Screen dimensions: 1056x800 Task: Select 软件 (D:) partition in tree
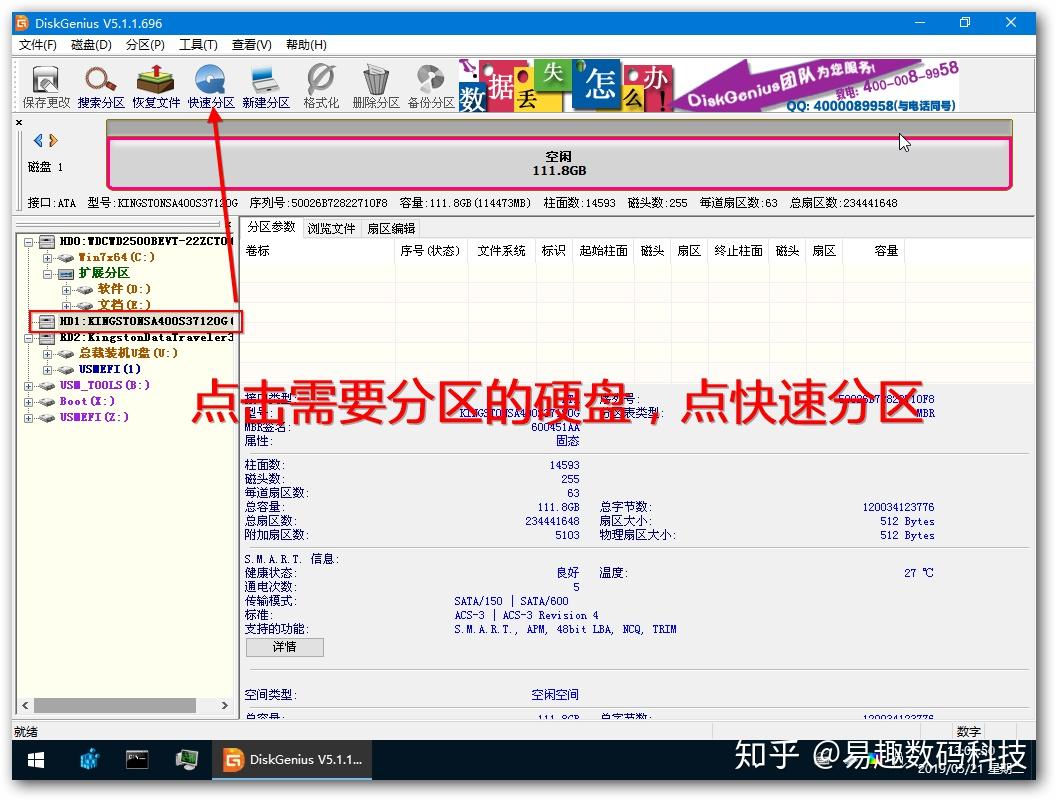(124, 289)
